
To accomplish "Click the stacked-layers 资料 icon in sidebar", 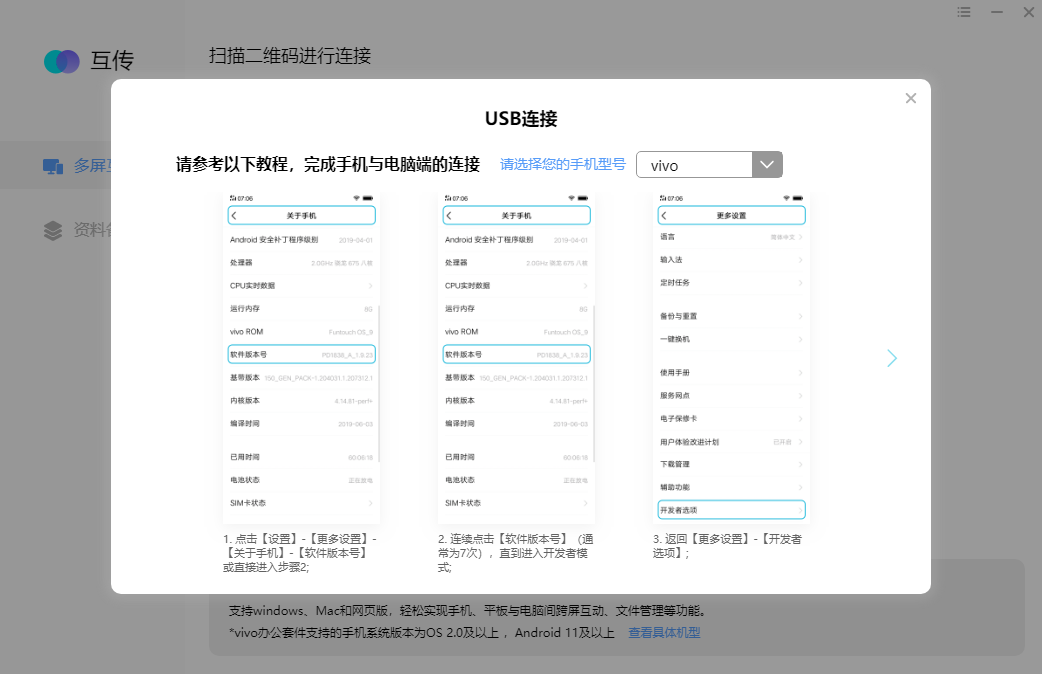I will point(51,229).
